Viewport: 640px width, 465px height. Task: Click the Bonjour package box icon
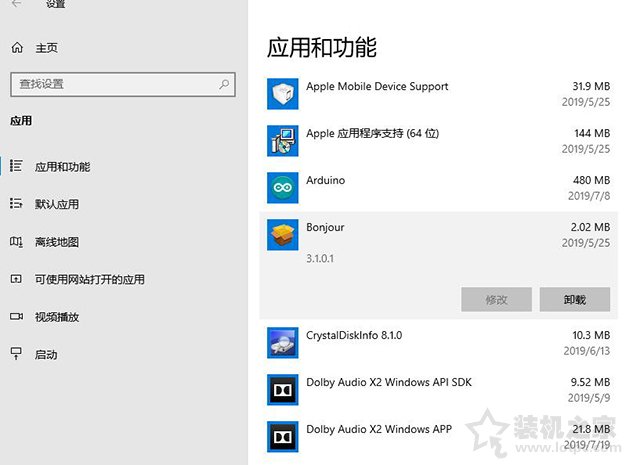282,235
